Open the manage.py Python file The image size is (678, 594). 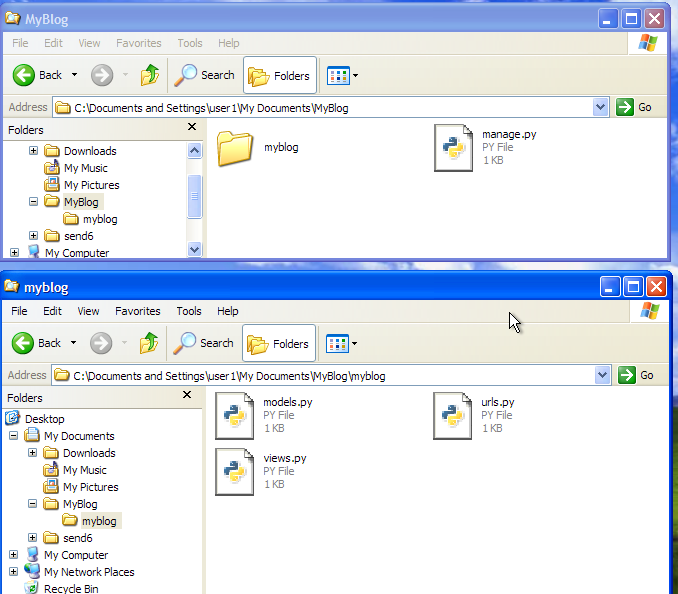[x=453, y=148]
